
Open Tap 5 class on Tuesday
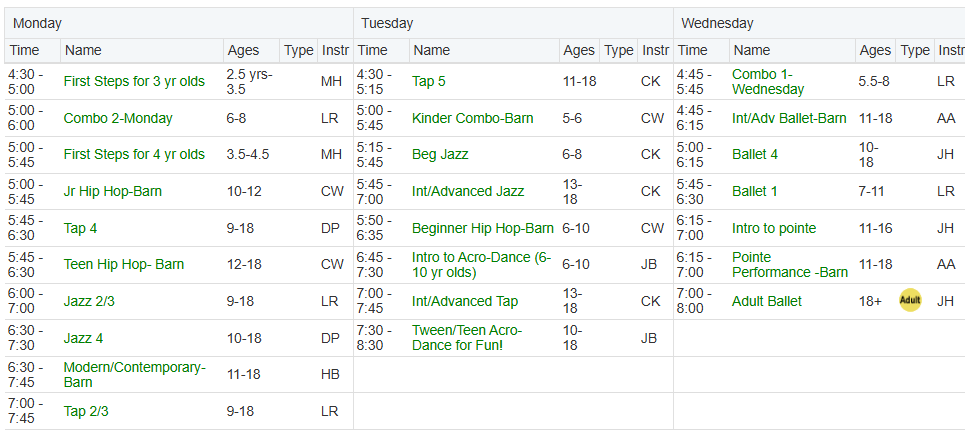[x=428, y=81]
